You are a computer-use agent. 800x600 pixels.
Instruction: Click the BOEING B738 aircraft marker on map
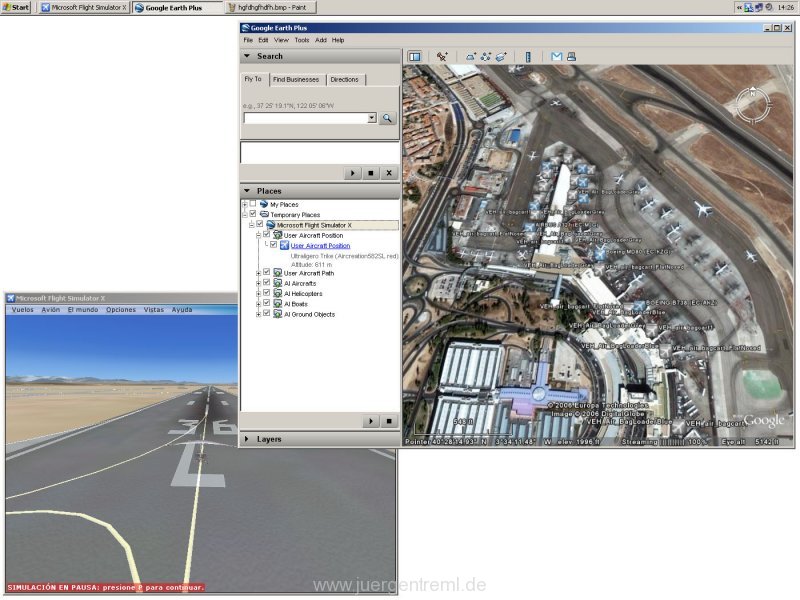639,306
